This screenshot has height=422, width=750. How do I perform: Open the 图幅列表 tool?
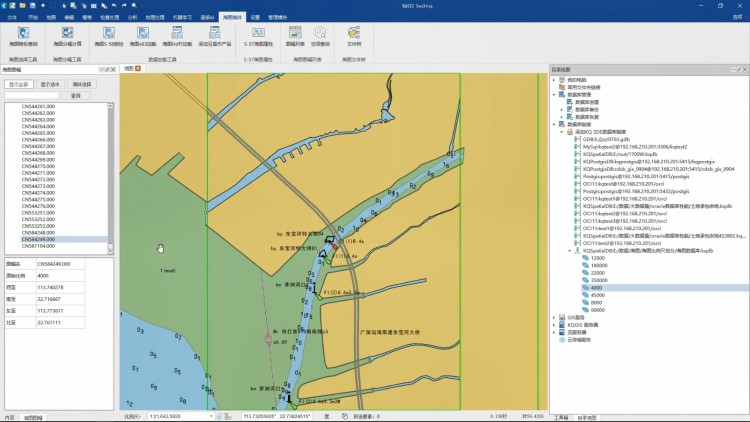tap(296, 34)
